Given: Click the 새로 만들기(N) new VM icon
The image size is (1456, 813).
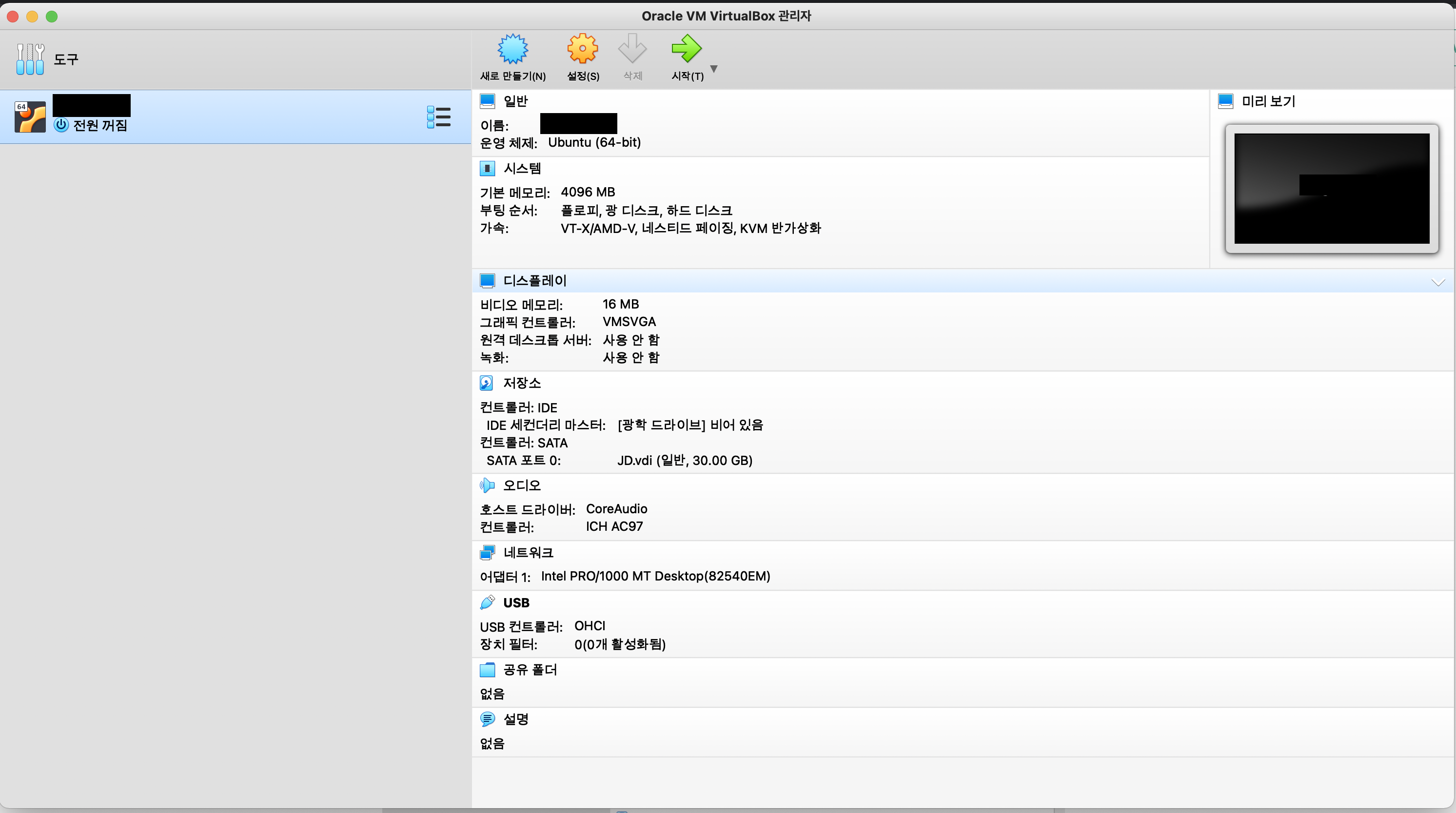Looking at the screenshot, I should tap(512, 49).
